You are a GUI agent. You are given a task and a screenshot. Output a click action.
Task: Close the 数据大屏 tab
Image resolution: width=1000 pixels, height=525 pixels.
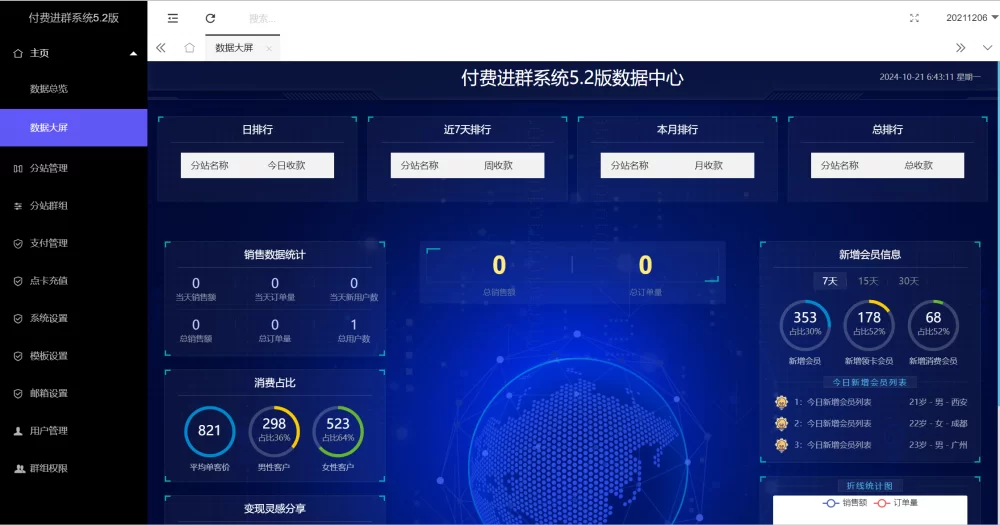(269, 48)
